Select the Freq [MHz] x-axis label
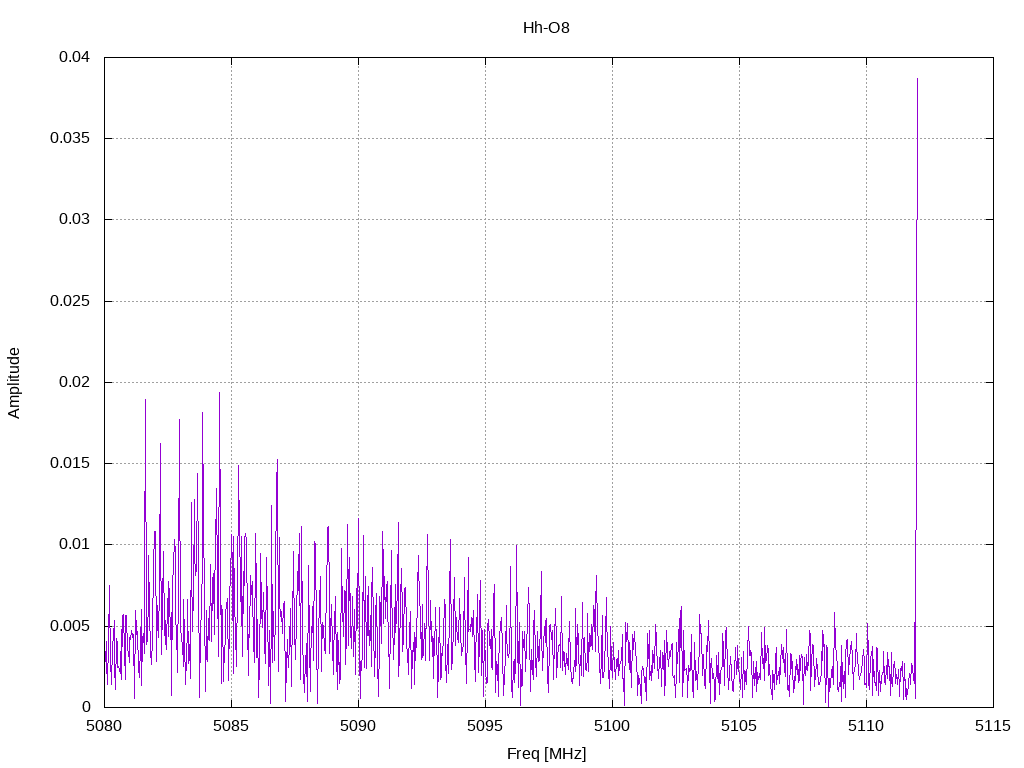1024x768 pixels. [546, 754]
